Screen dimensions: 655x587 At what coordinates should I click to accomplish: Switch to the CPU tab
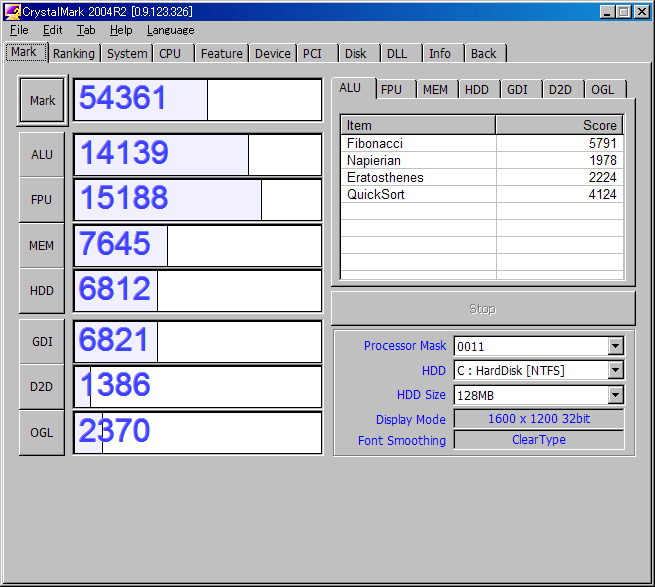click(174, 53)
